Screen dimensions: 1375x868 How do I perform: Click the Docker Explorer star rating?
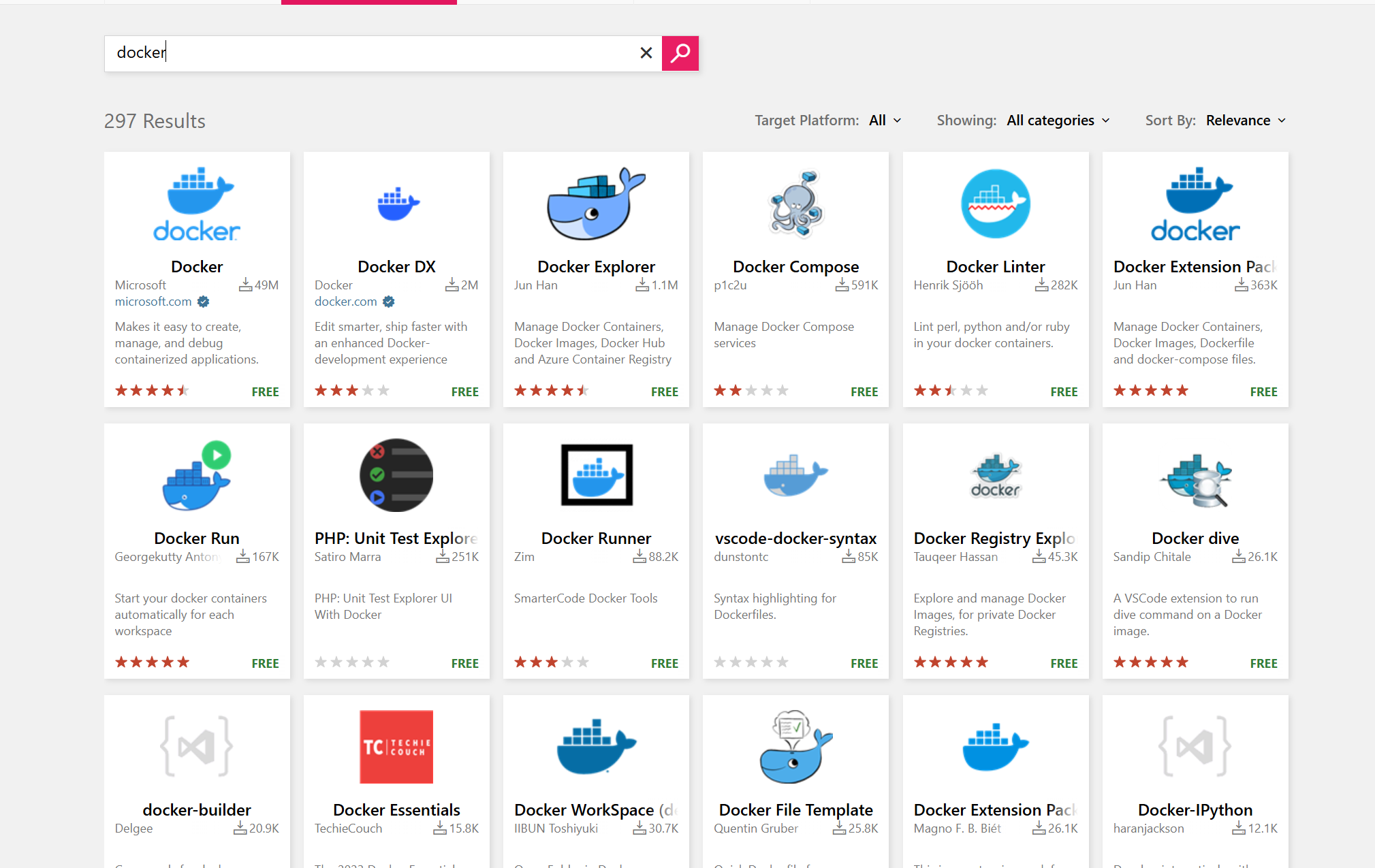(552, 391)
